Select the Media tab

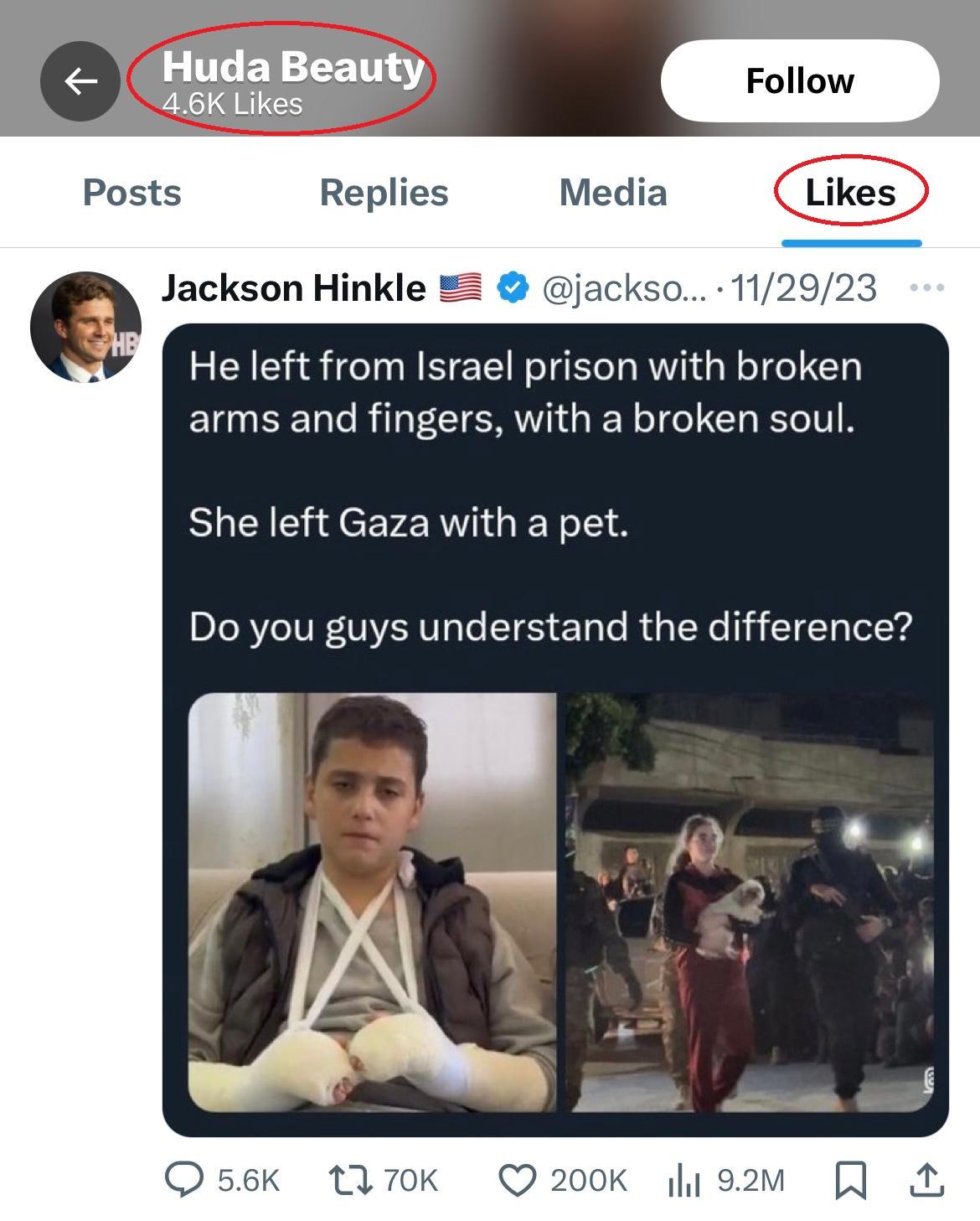coord(612,193)
